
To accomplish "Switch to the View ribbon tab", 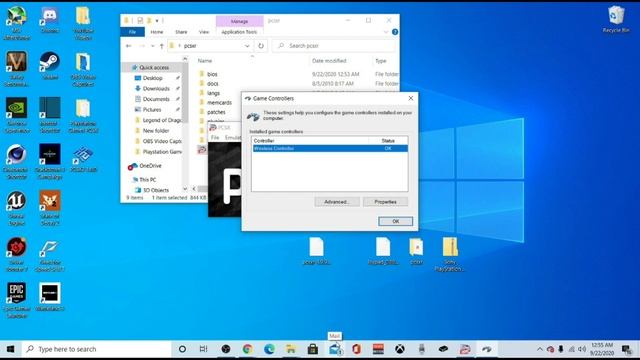I will pos(204,32).
